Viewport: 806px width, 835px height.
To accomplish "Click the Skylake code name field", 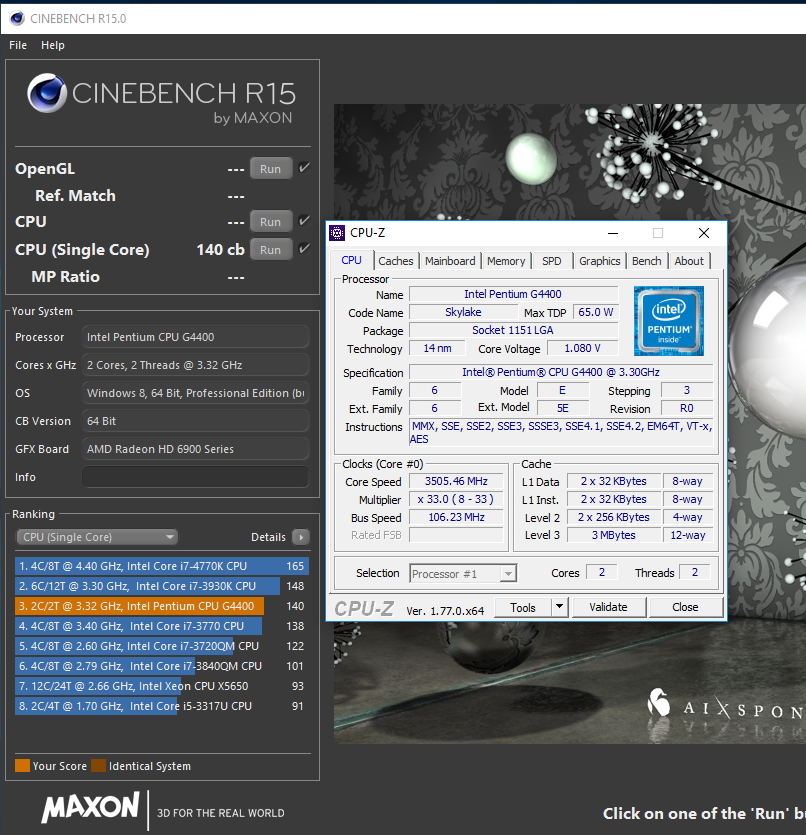I will tap(463, 312).
